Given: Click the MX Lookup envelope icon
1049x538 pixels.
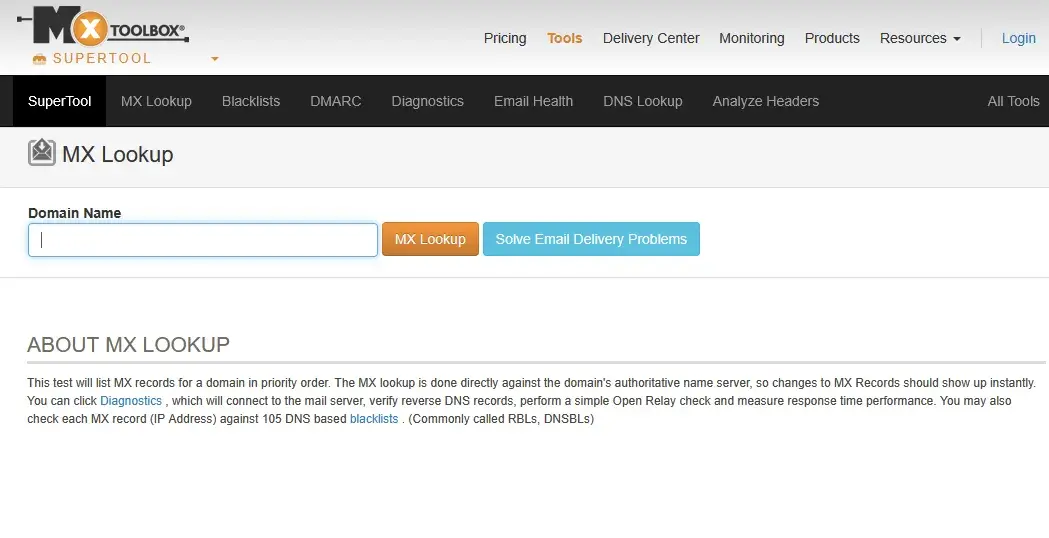Looking at the screenshot, I should (41, 153).
